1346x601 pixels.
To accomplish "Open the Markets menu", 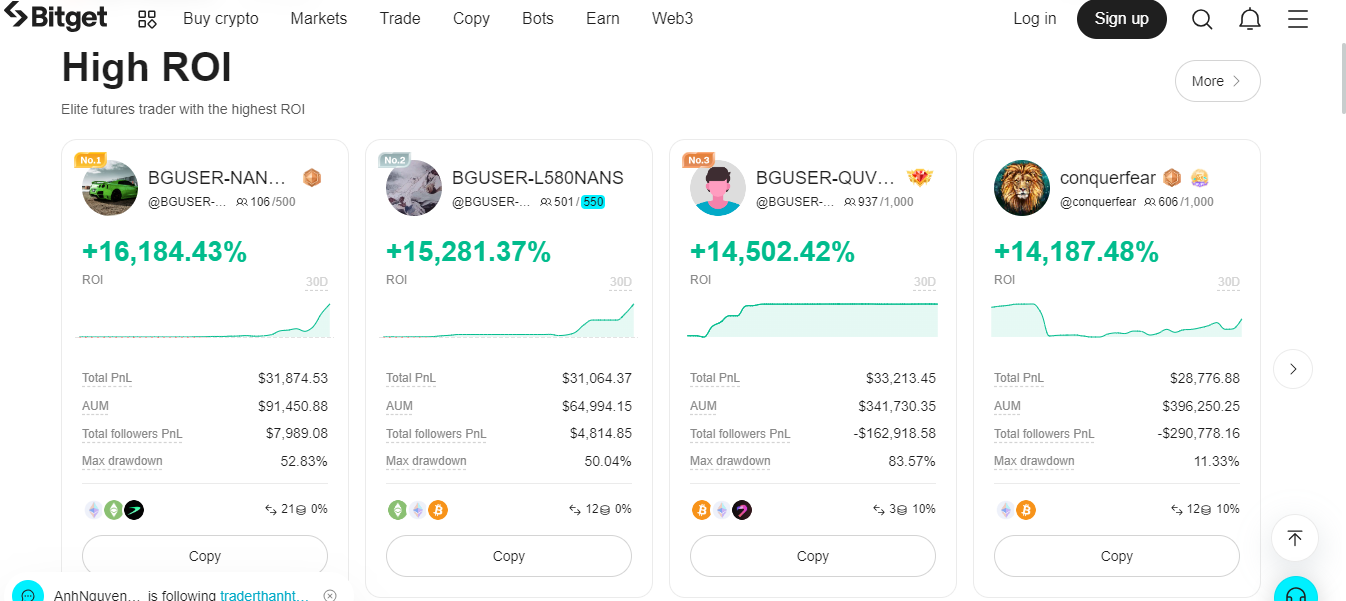I will 319,19.
